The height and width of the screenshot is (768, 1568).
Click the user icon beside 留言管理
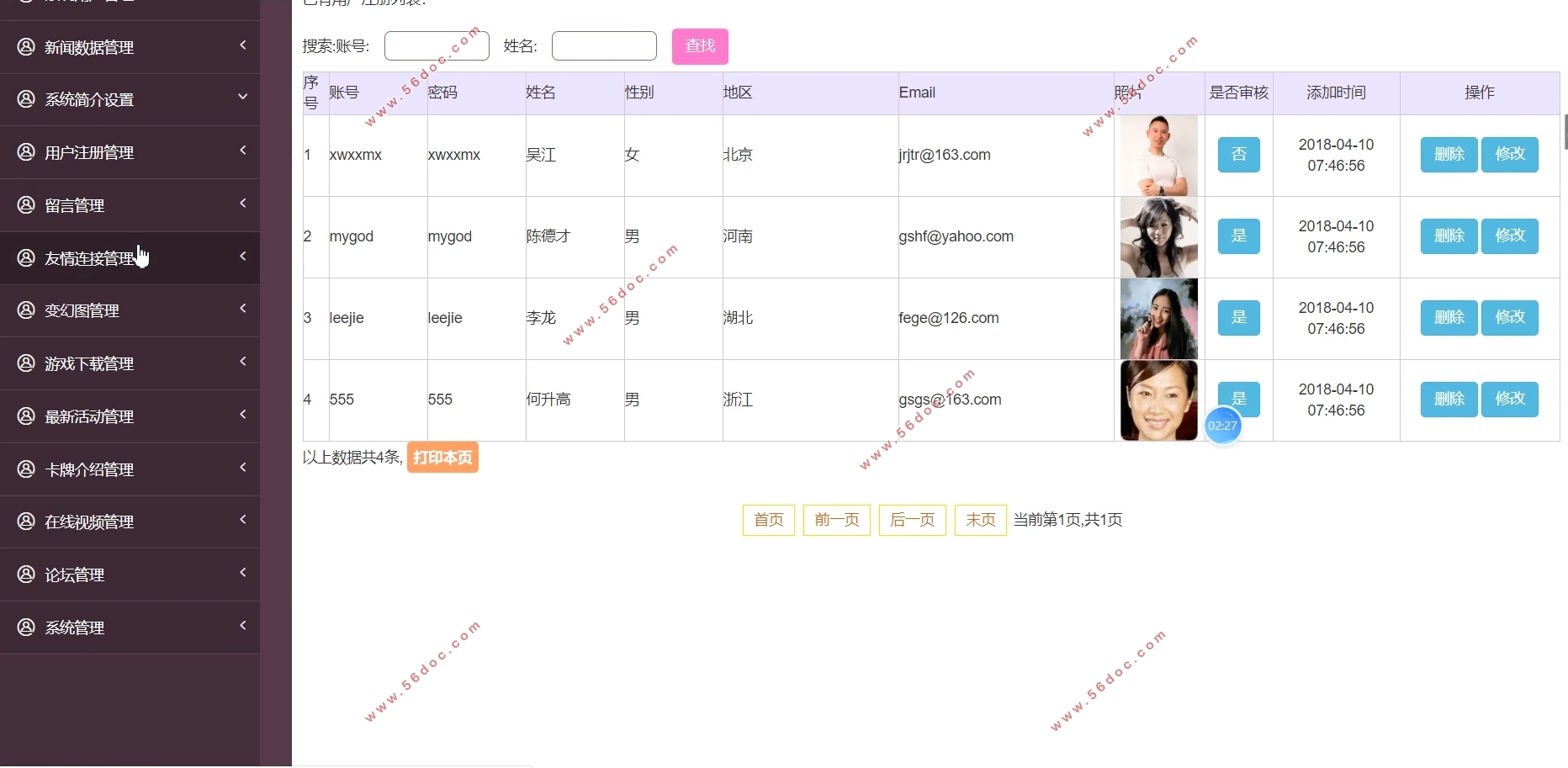pyautogui.click(x=26, y=204)
